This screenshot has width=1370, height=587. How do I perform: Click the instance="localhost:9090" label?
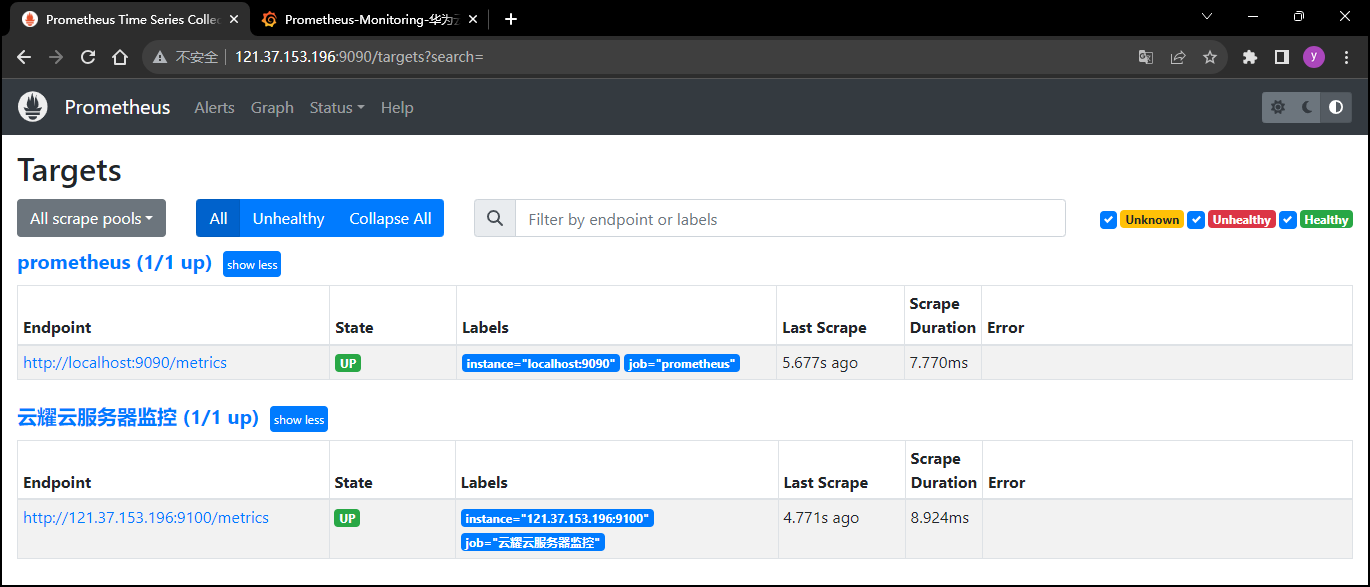(x=541, y=363)
